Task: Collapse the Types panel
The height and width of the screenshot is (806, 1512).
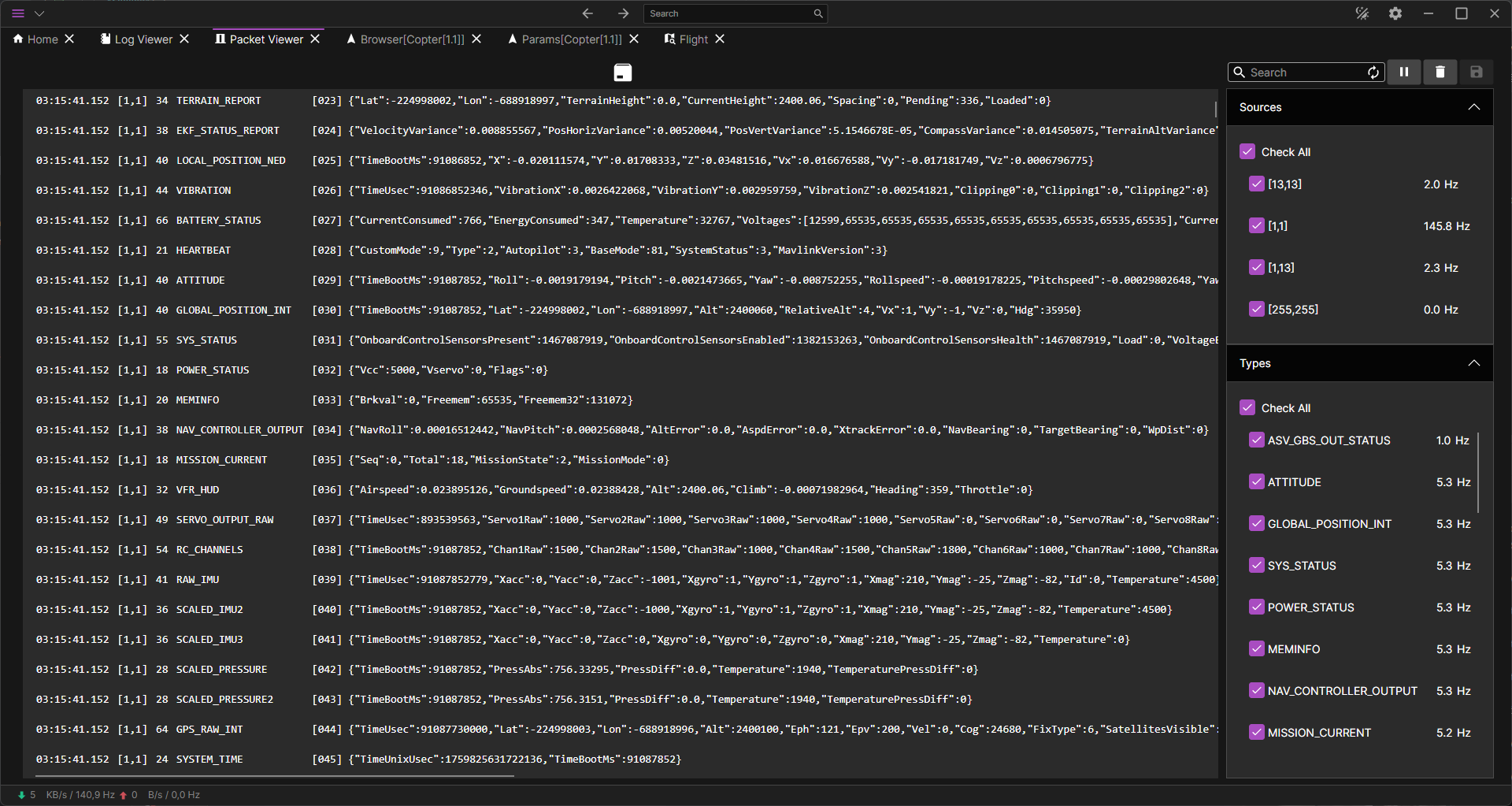Action: pos(1473,363)
